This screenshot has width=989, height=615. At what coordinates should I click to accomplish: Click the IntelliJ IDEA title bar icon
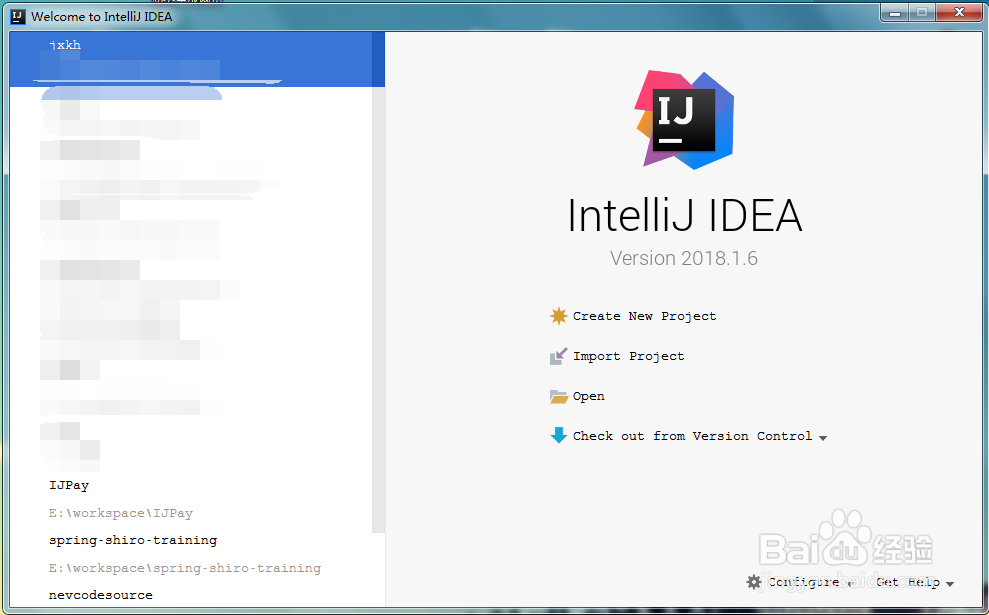[x=18, y=16]
